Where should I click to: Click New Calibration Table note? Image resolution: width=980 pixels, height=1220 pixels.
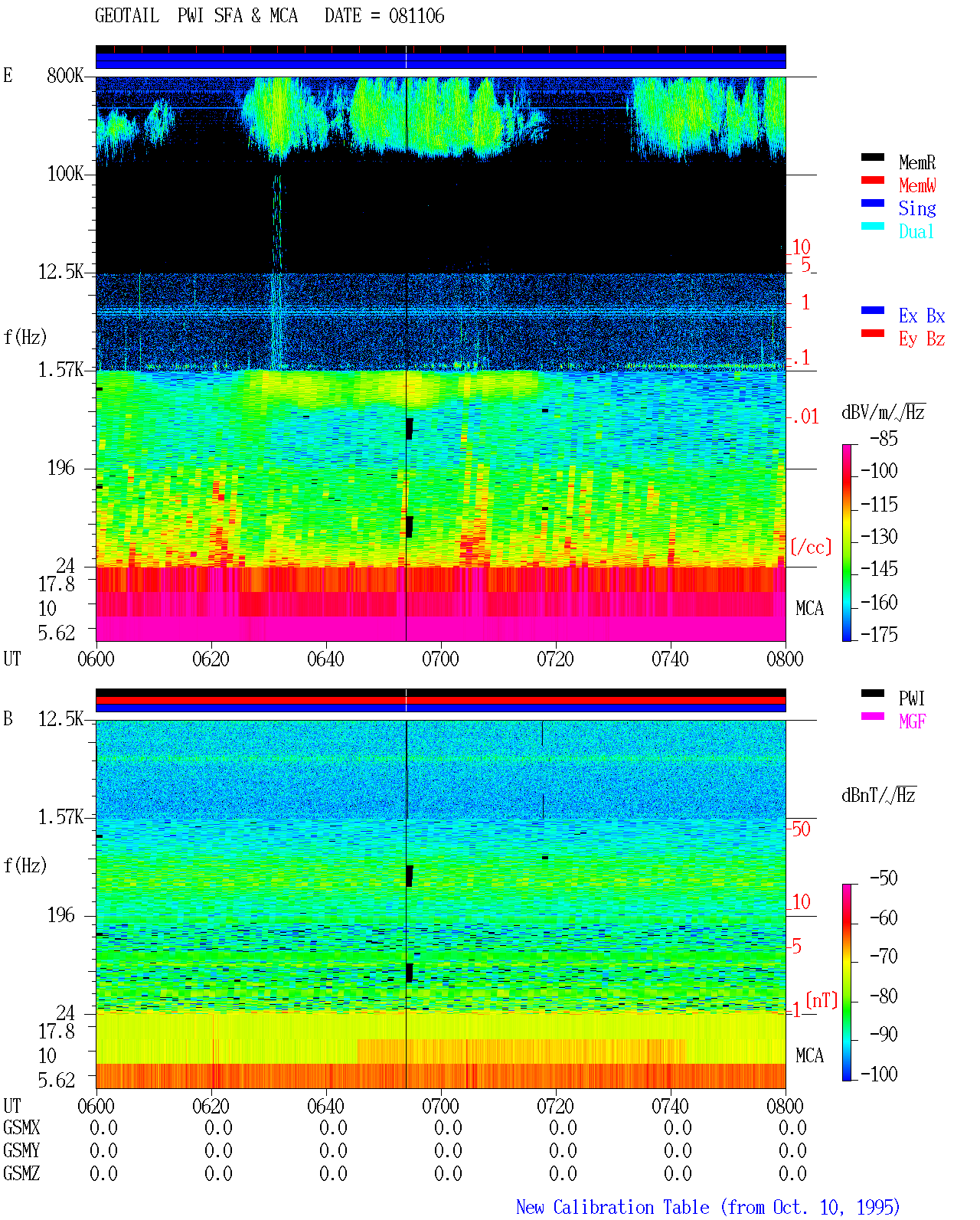click(708, 1208)
